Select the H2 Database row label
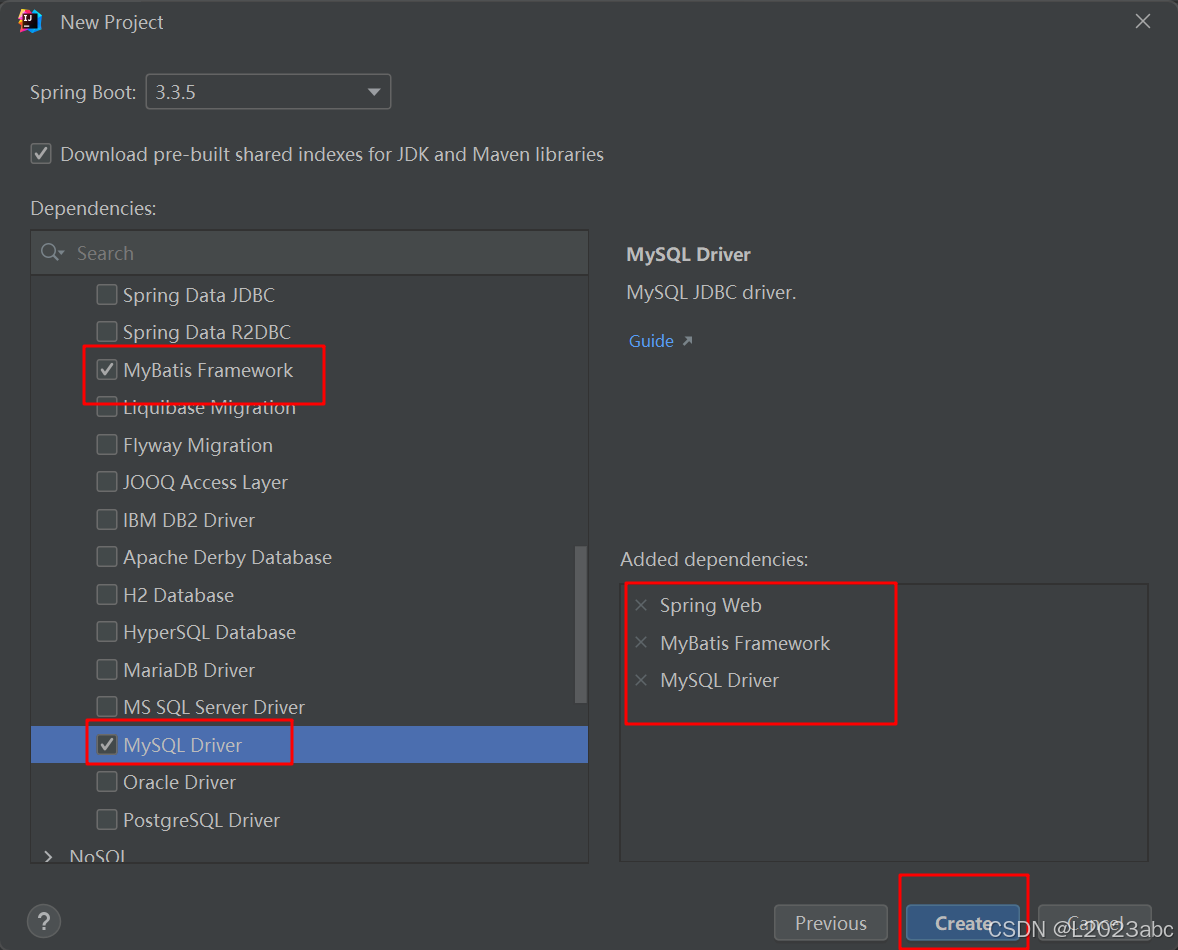The width and height of the screenshot is (1178, 950). click(179, 595)
